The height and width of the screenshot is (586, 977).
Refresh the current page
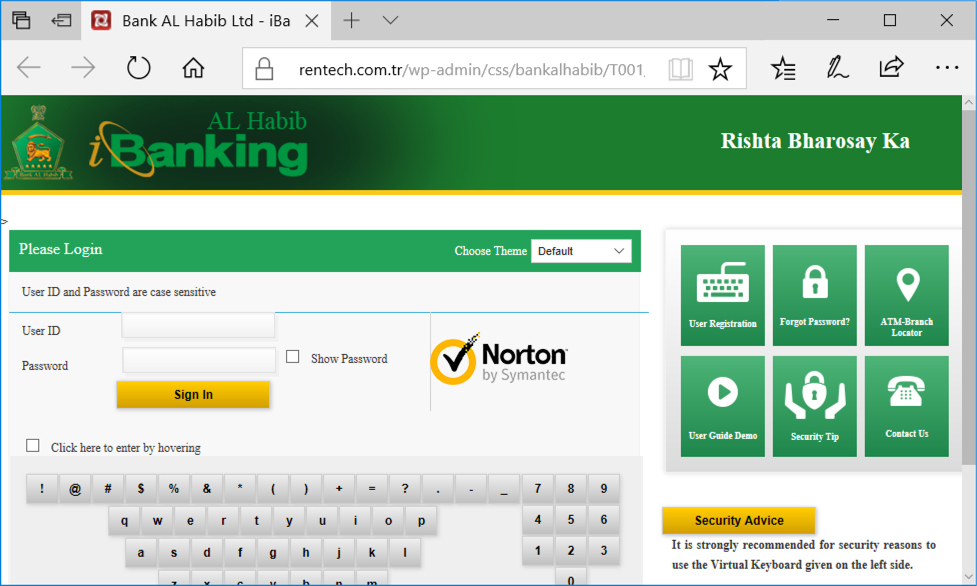click(x=138, y=68)
